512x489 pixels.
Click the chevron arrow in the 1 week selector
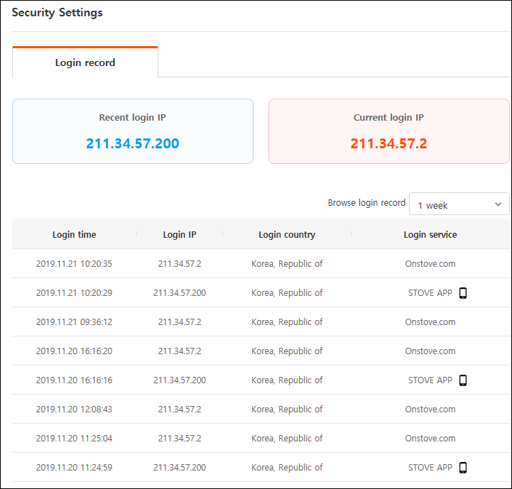(498, 204)
